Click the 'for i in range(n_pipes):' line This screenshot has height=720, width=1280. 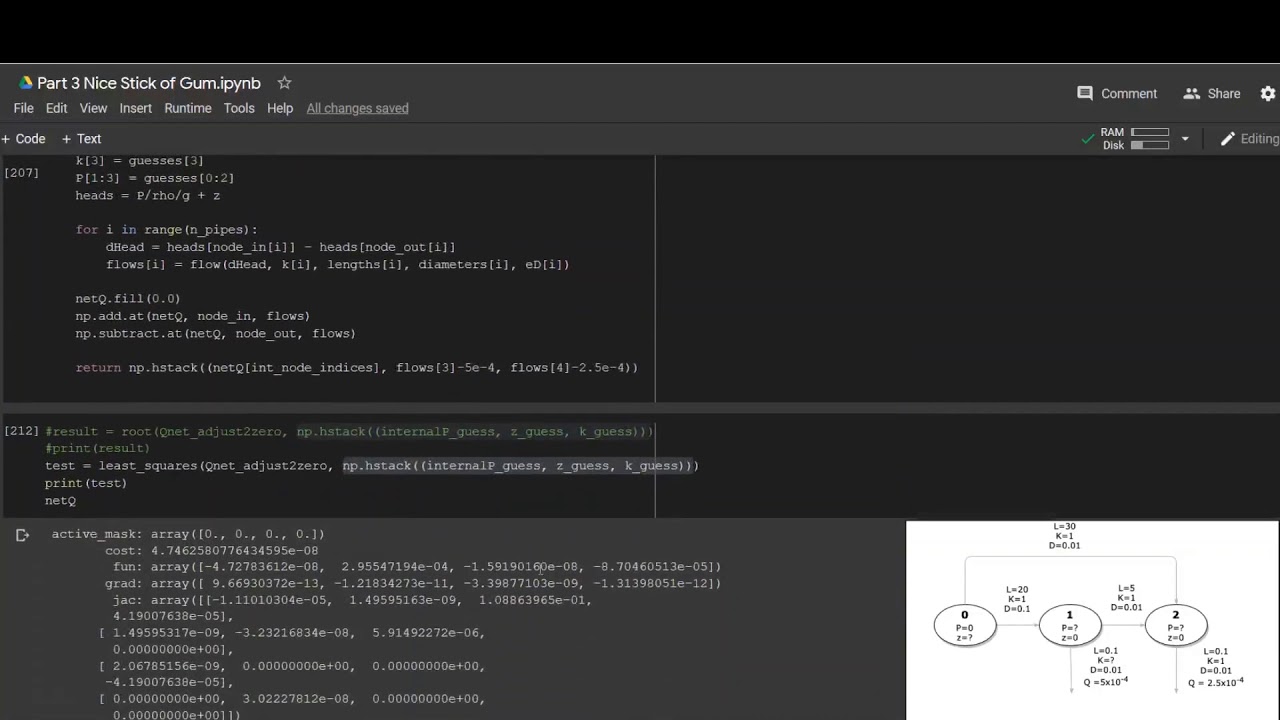(x=166, y=229)
